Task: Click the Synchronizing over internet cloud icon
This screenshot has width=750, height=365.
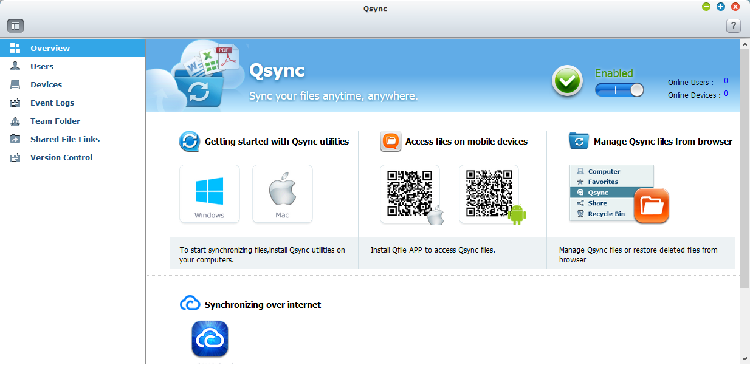Action: 190,304
